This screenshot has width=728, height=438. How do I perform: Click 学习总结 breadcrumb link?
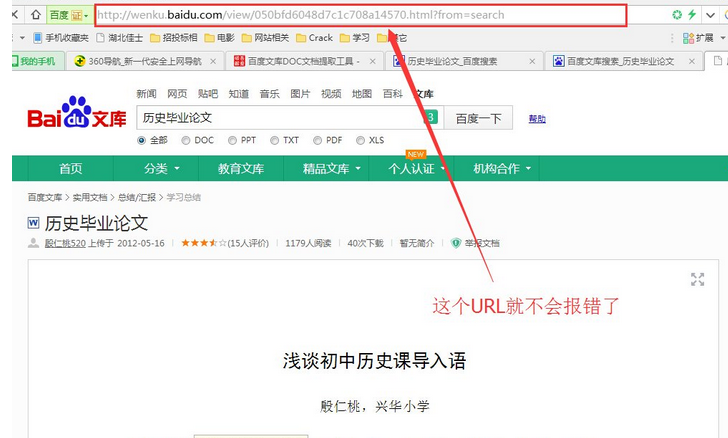pos(184,197)
